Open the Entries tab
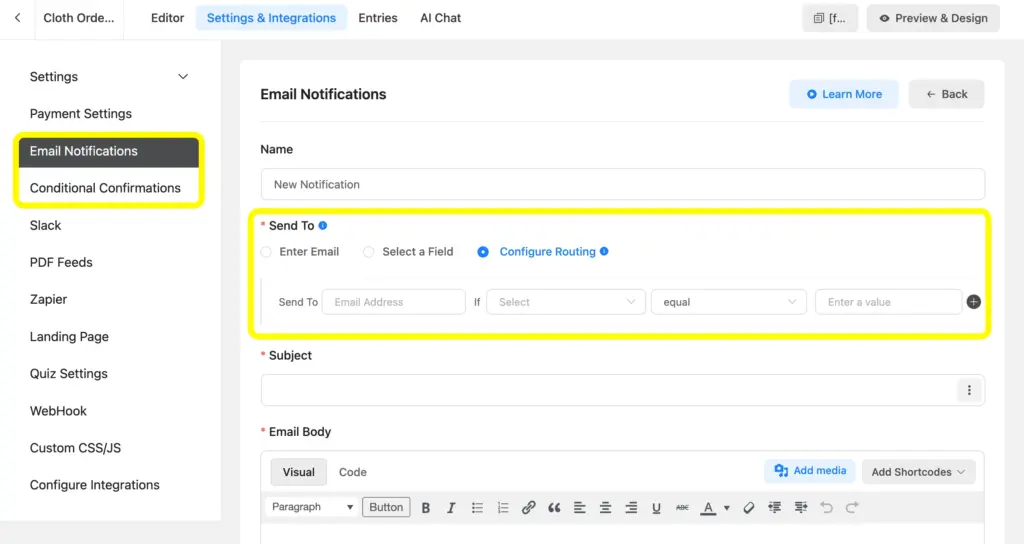 click(377, 18)
